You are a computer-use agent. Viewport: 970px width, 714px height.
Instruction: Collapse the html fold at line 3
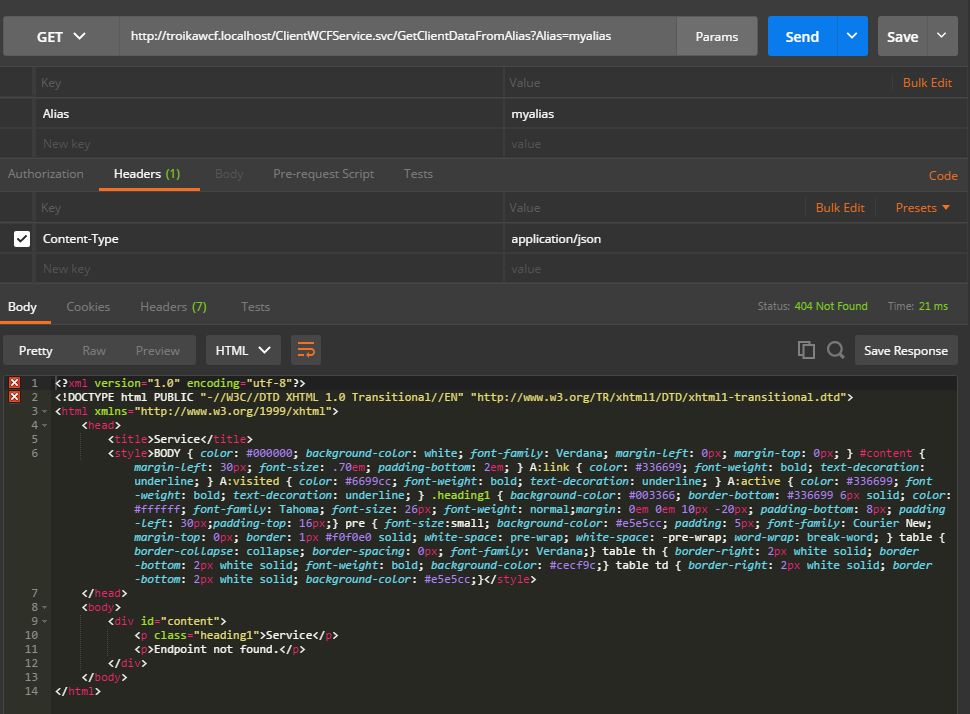45,411
